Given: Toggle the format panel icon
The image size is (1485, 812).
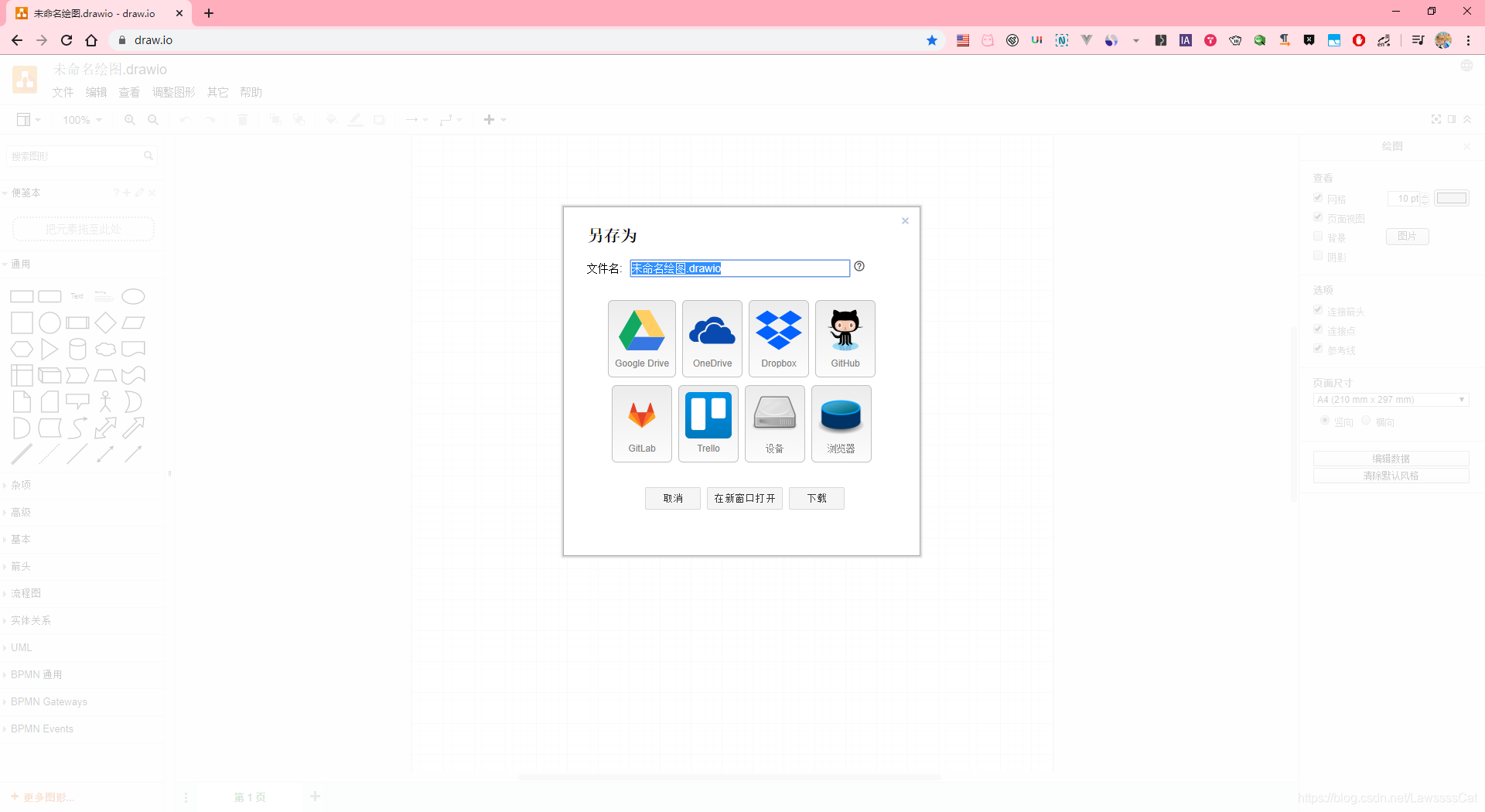Looking at the screenshot, I should (x=1452, y=119).
